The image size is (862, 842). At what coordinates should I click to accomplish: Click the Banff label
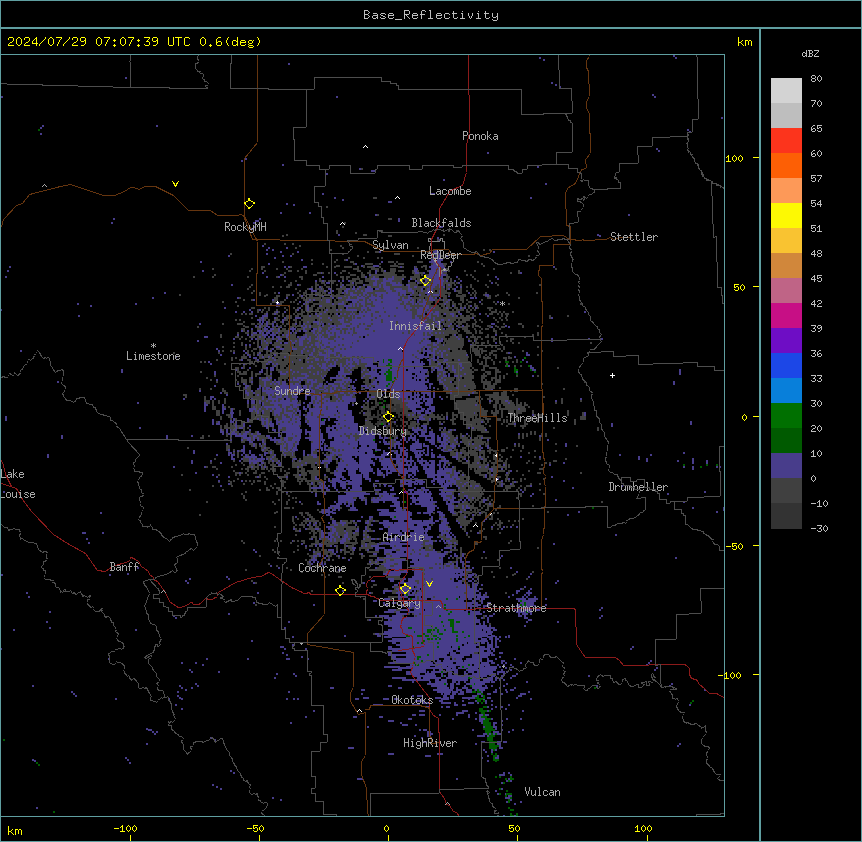coord(124,567)
